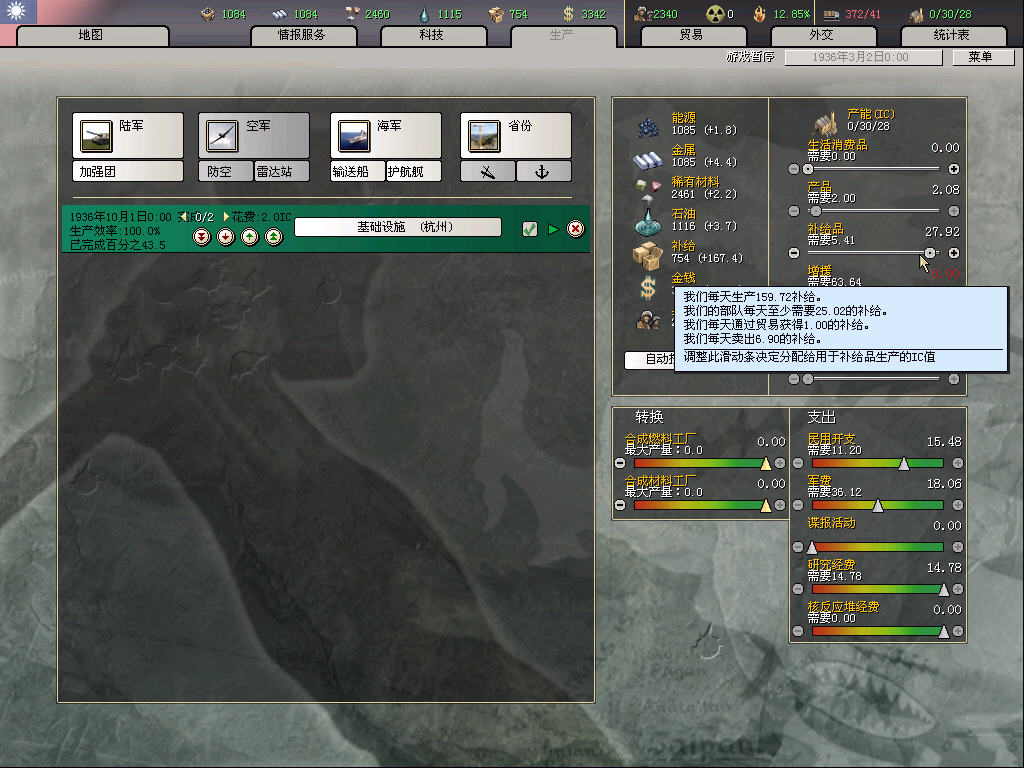Screen dimensions: 1024x768
Task: Click the metal bars icon in top bar
Action: [x=280, y=14]
